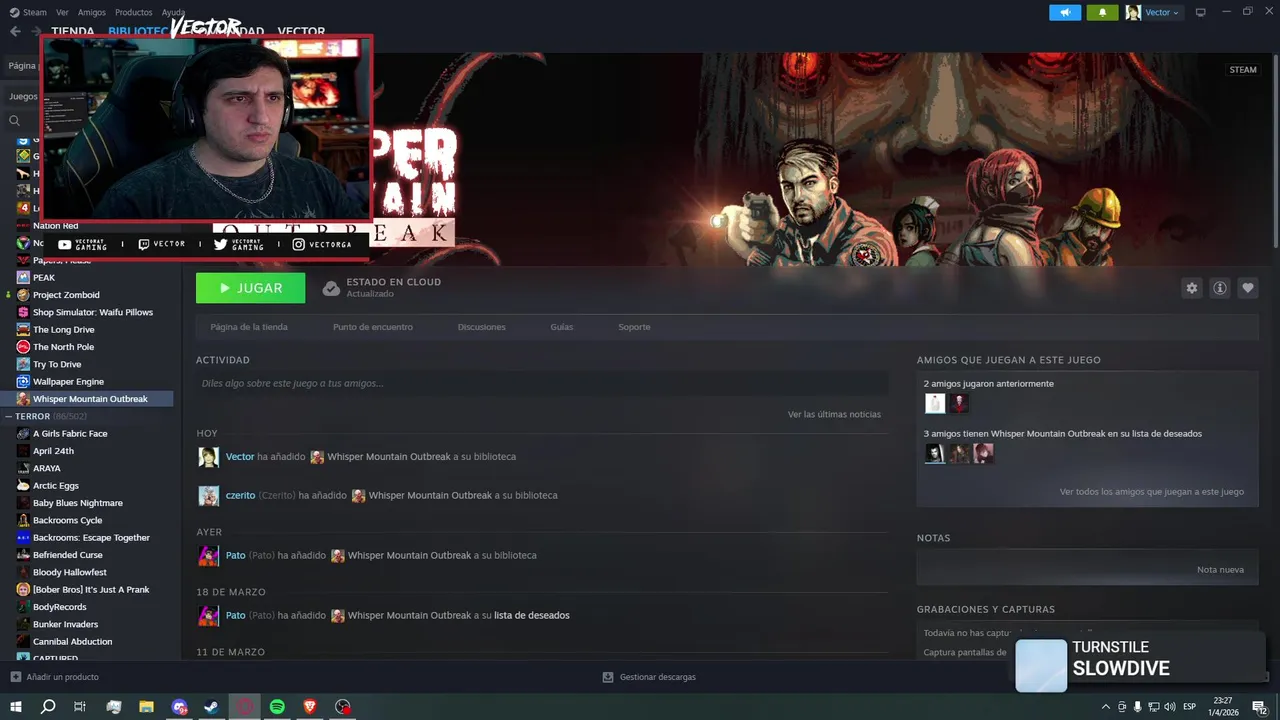Open the Amigos menu

tap(92, 12)
